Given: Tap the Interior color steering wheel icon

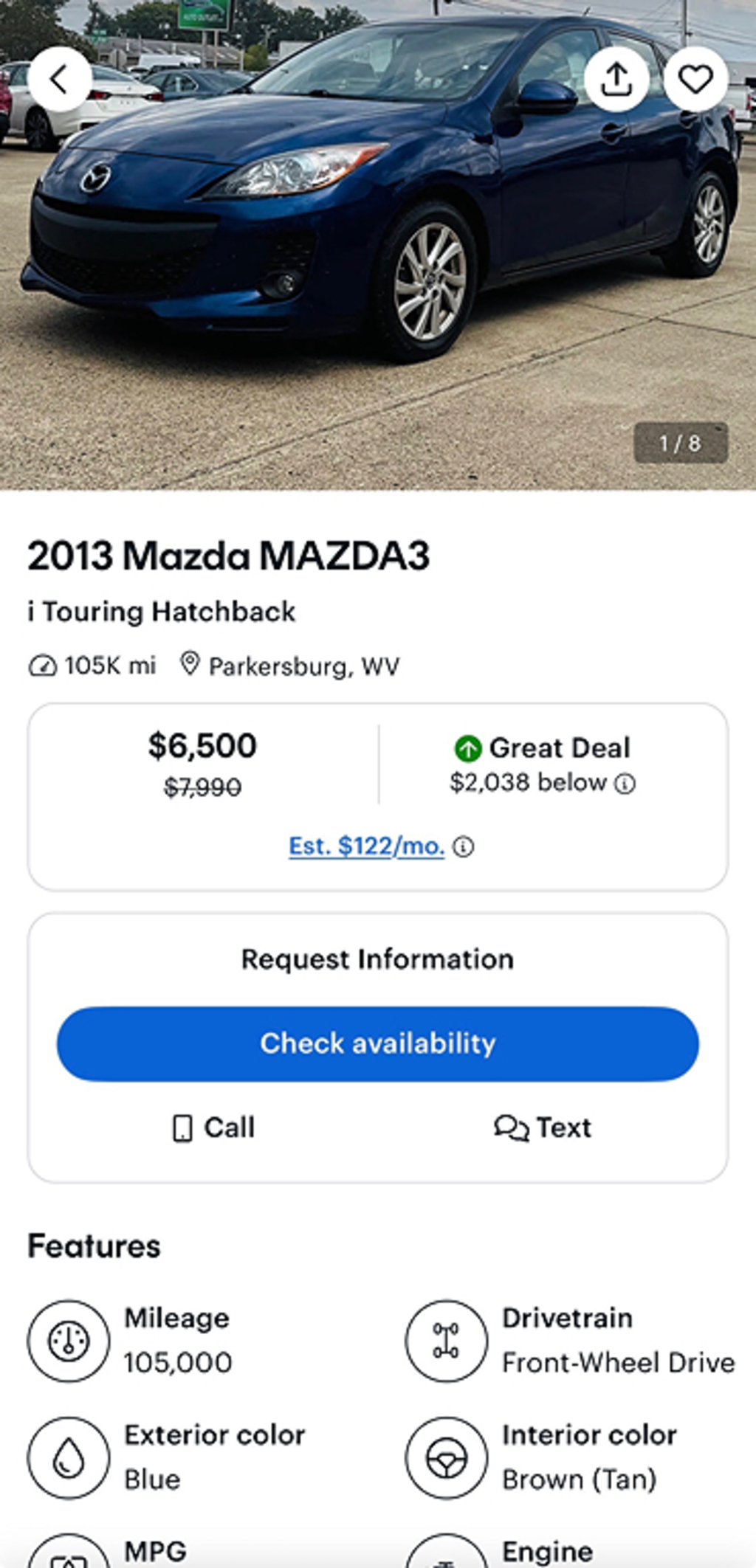Looking at the screenshot, I should 446,1457.
